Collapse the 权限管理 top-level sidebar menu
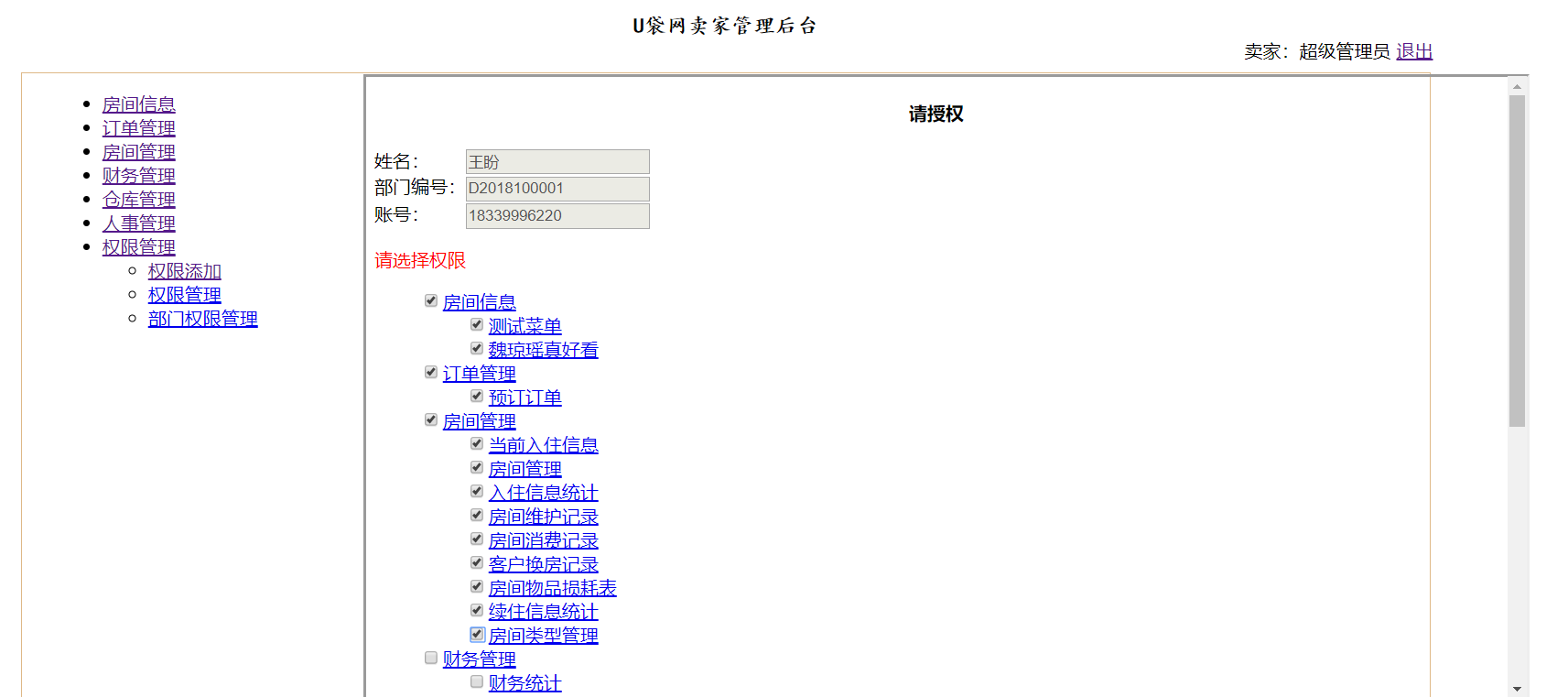 pos(138,247)
